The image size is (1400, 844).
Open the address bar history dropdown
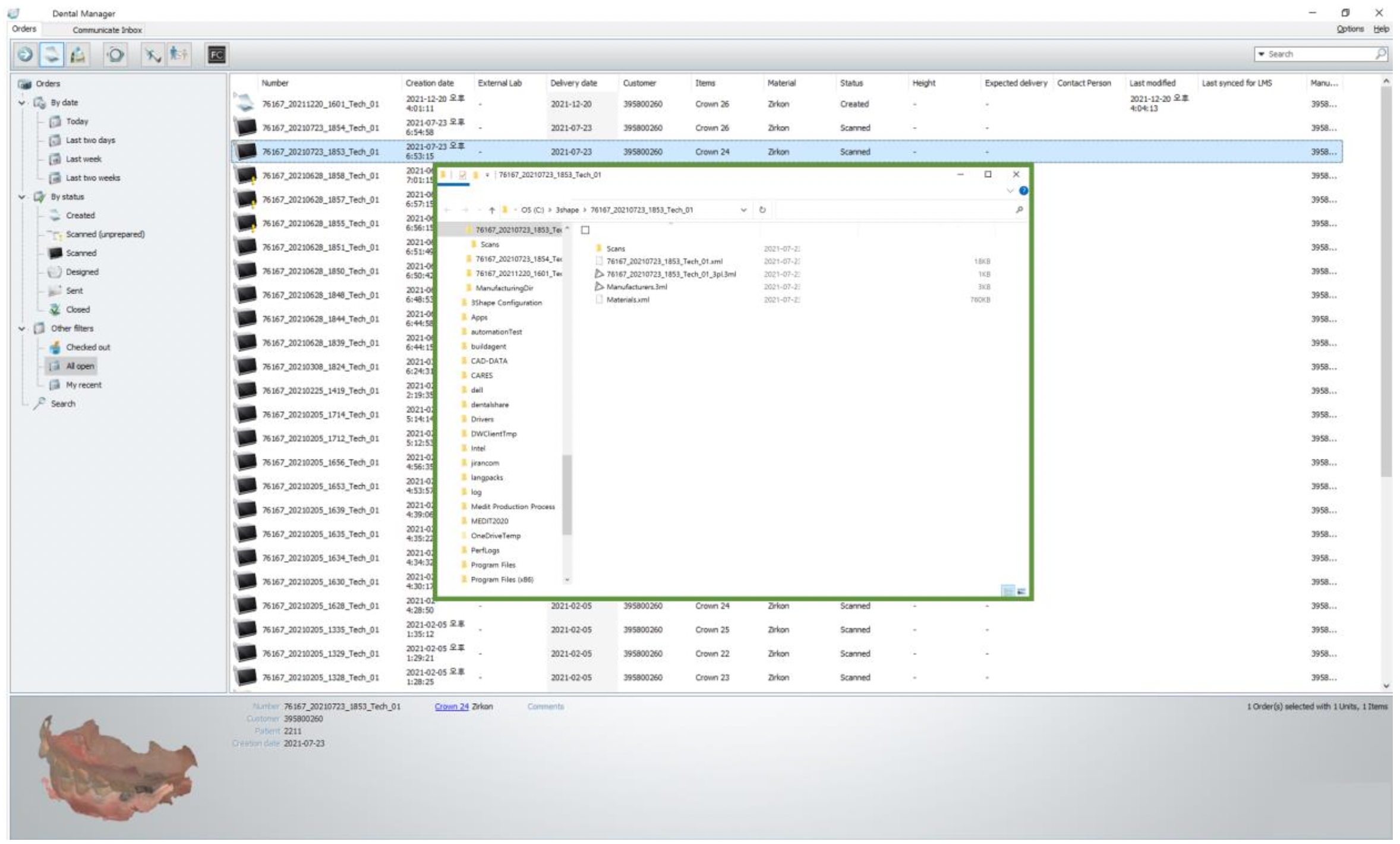point(743,210)
